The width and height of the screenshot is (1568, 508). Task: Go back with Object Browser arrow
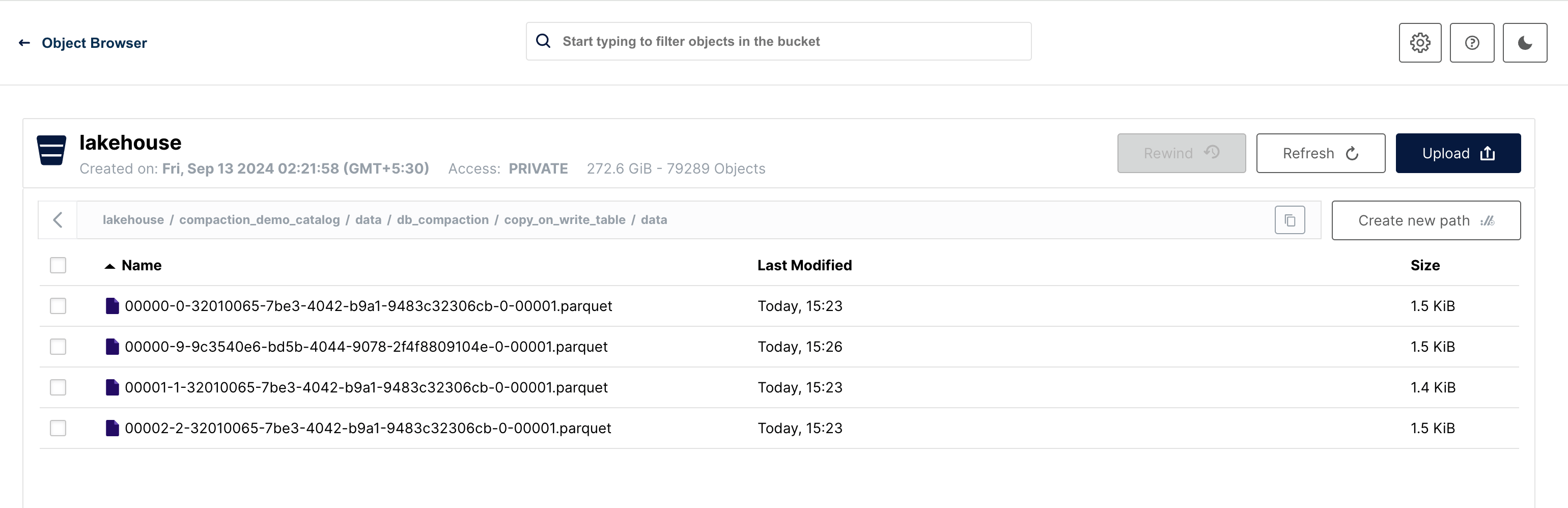pos(24,43)
